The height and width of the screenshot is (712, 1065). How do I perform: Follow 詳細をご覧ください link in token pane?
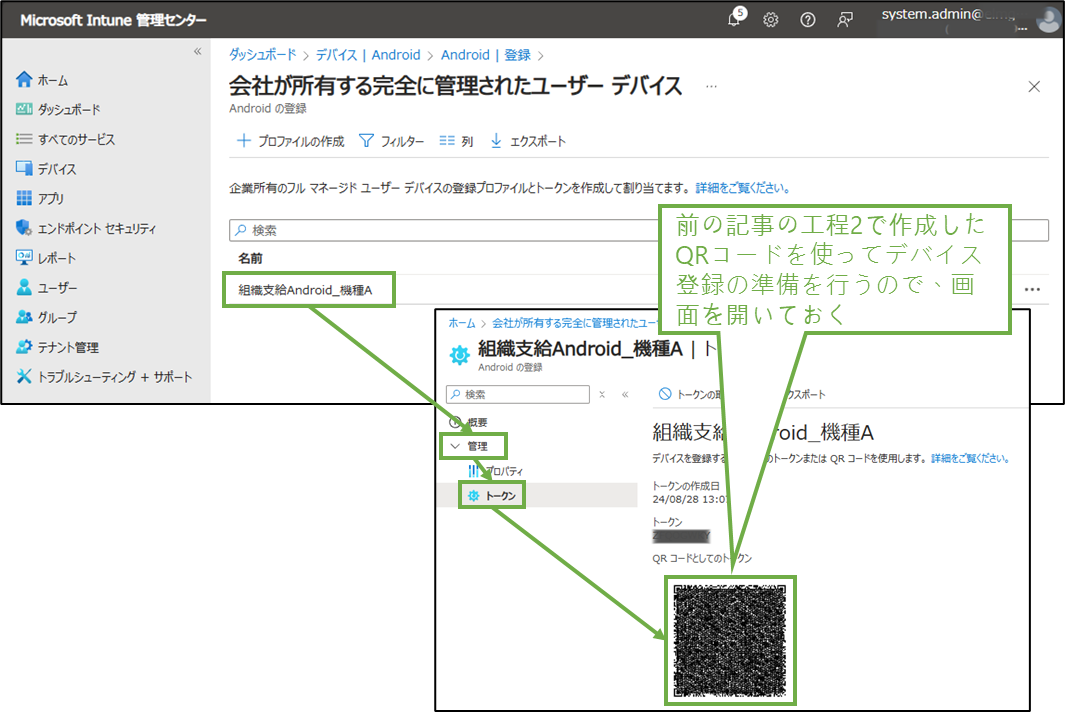click(x=971, y=459)
